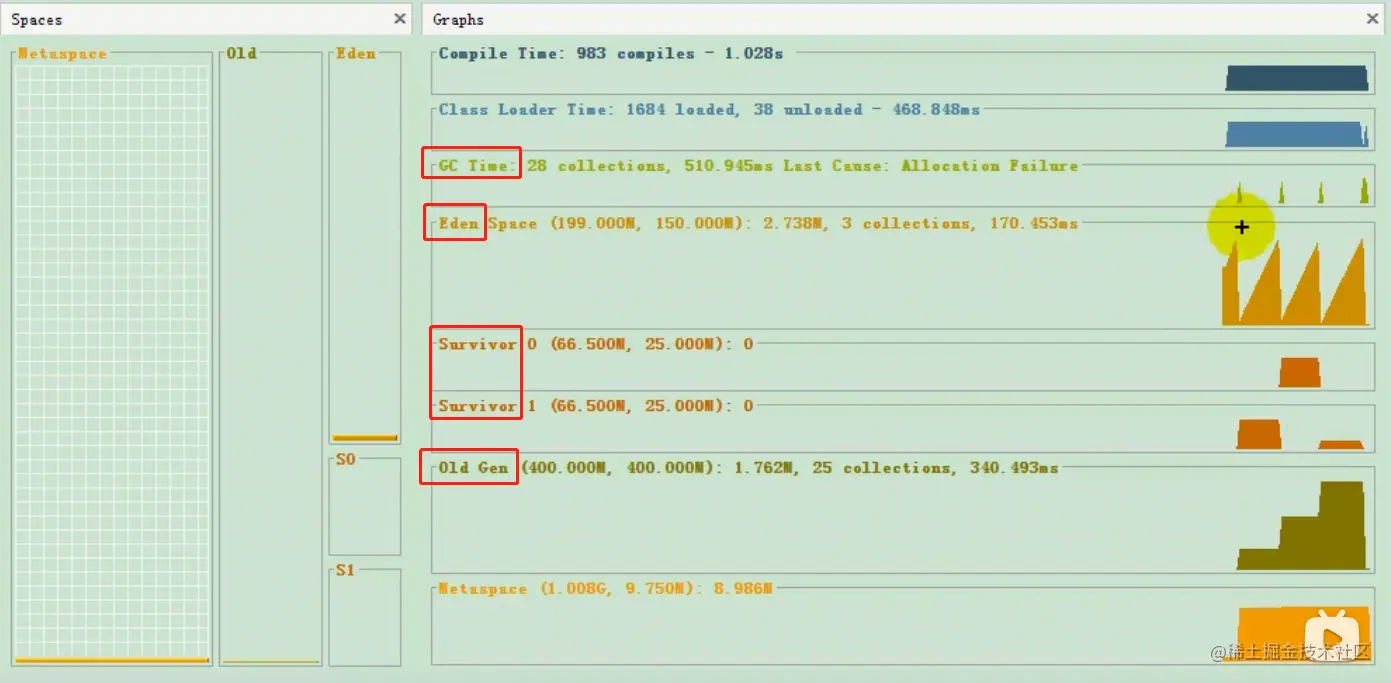Click the Eden Space sawtooth graph
1391x683 pixels.
[x=1294, y=282]
